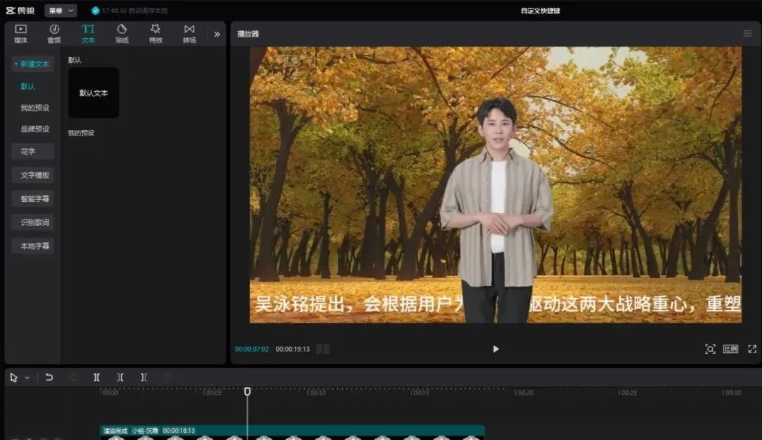This screenshot has width=762, height=440.
Task: Select 我的预设 in the text sidebar
Action: coord(35,107)
